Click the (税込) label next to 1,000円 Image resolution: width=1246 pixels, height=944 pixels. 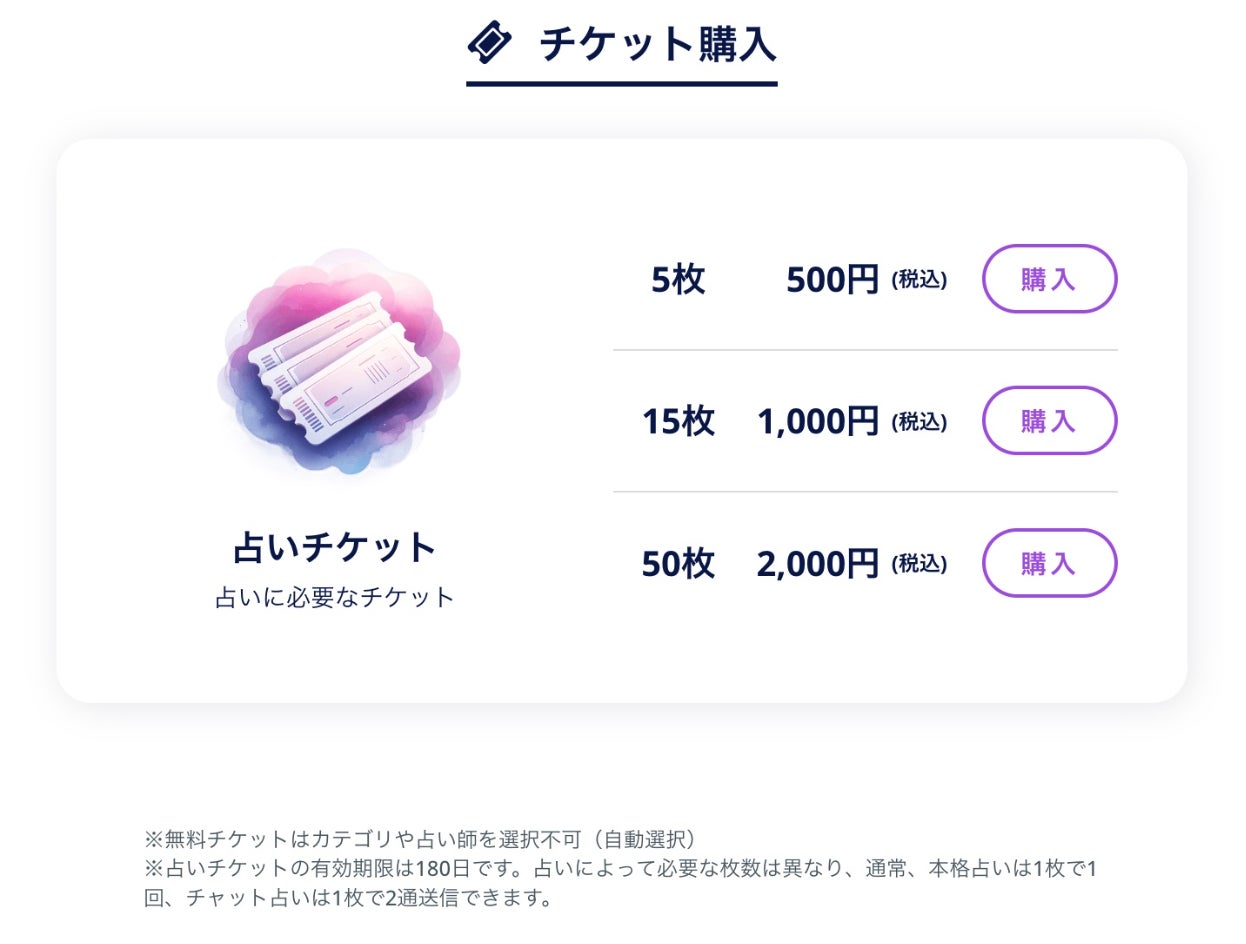coord(919,422)
